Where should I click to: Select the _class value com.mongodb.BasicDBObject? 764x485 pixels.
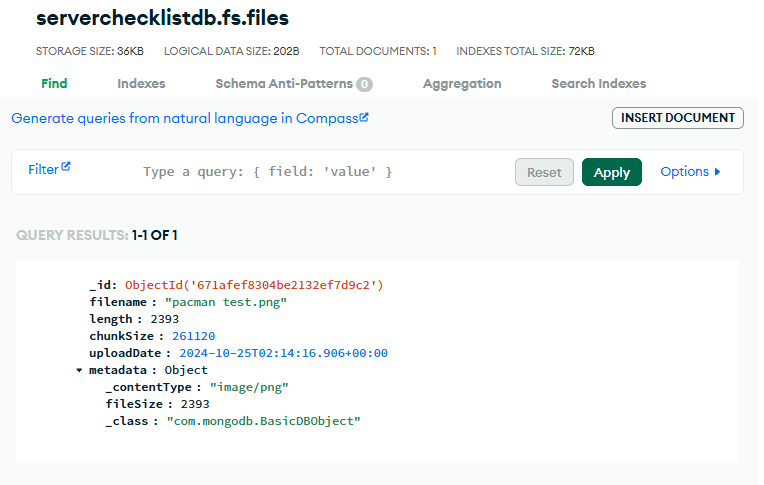[x=264, y=421]
